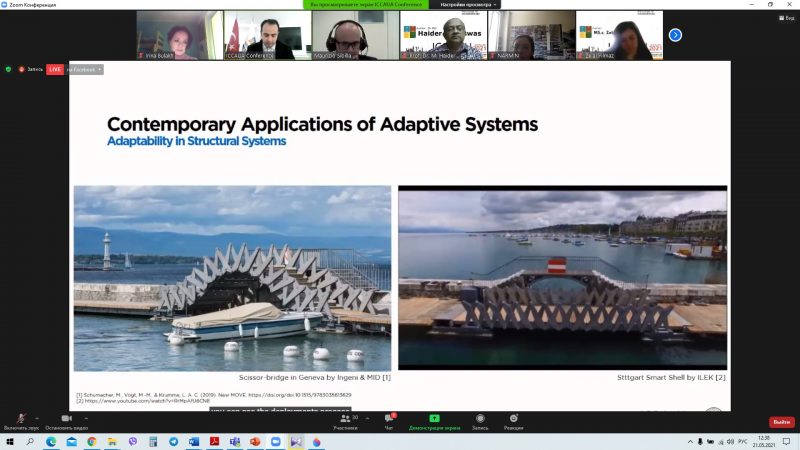Click the red Запись recording indicator
Screen dimensions: 800x450
tap(31, 69)
